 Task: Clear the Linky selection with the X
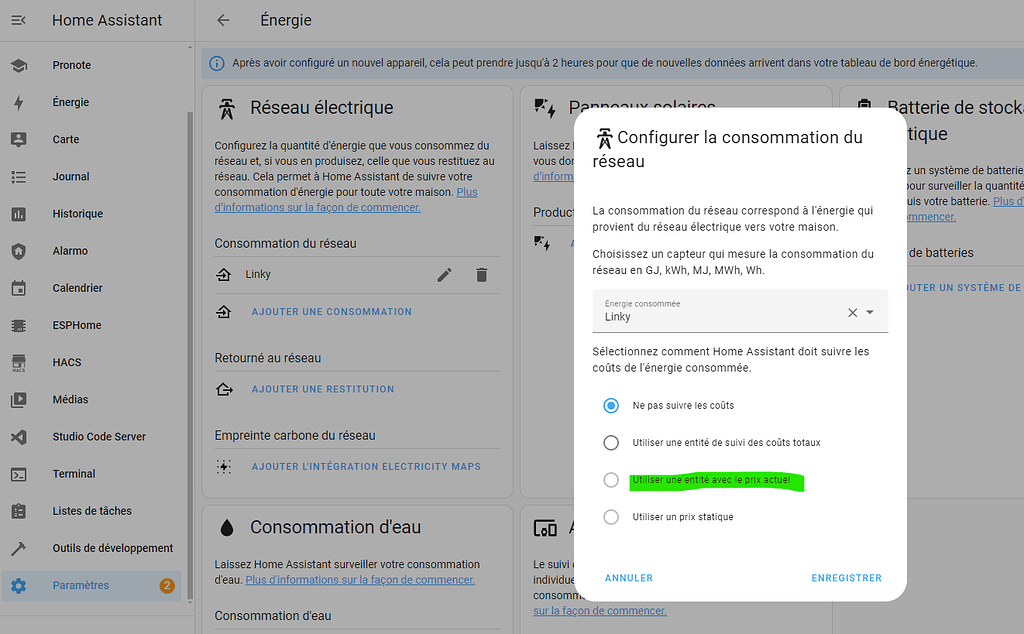pos(855,311)
